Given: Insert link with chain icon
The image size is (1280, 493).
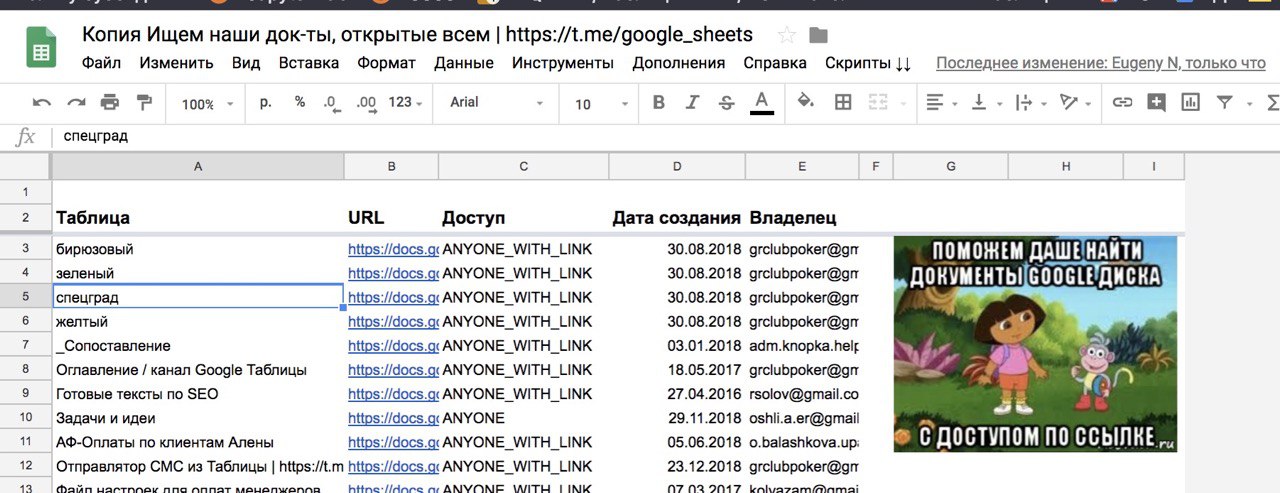Looking at the screenshot, I should tap(1123, 102).
